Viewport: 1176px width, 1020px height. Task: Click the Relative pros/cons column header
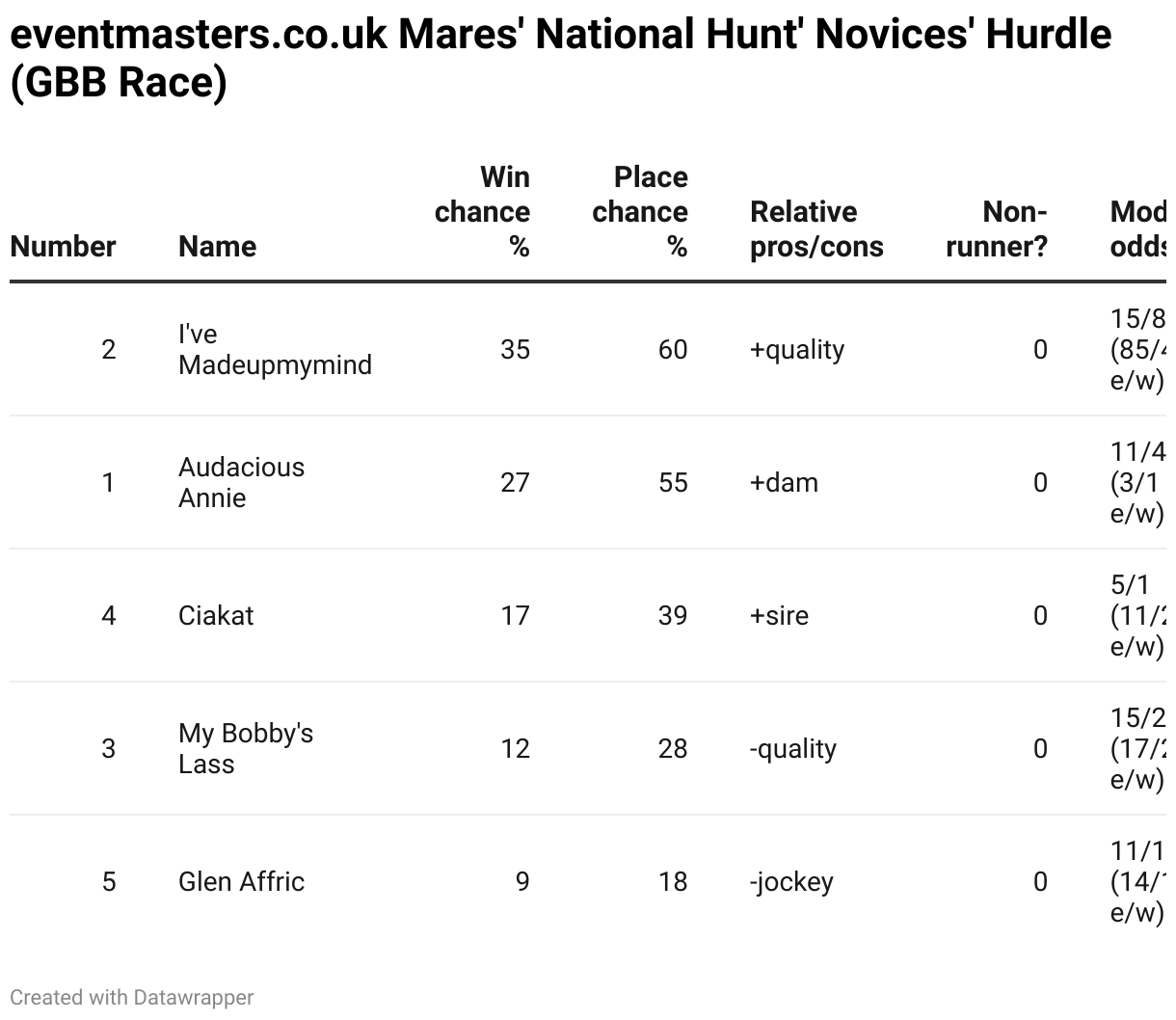816,229
